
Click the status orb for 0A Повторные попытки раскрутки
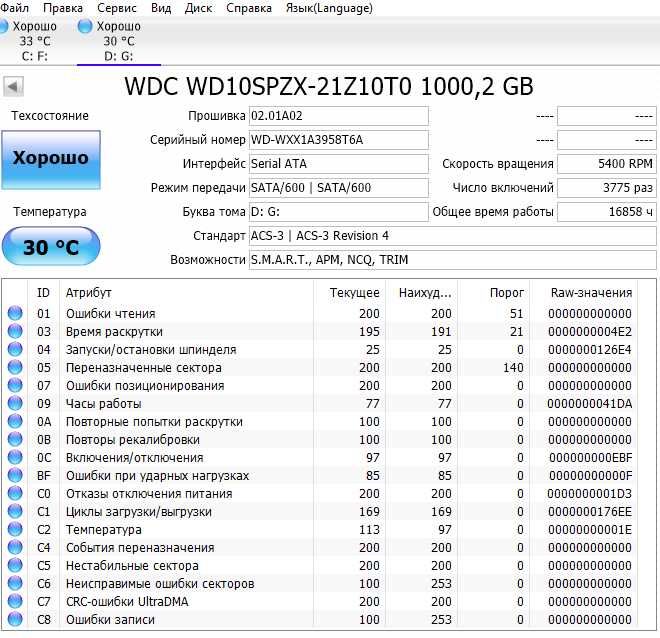15,421
